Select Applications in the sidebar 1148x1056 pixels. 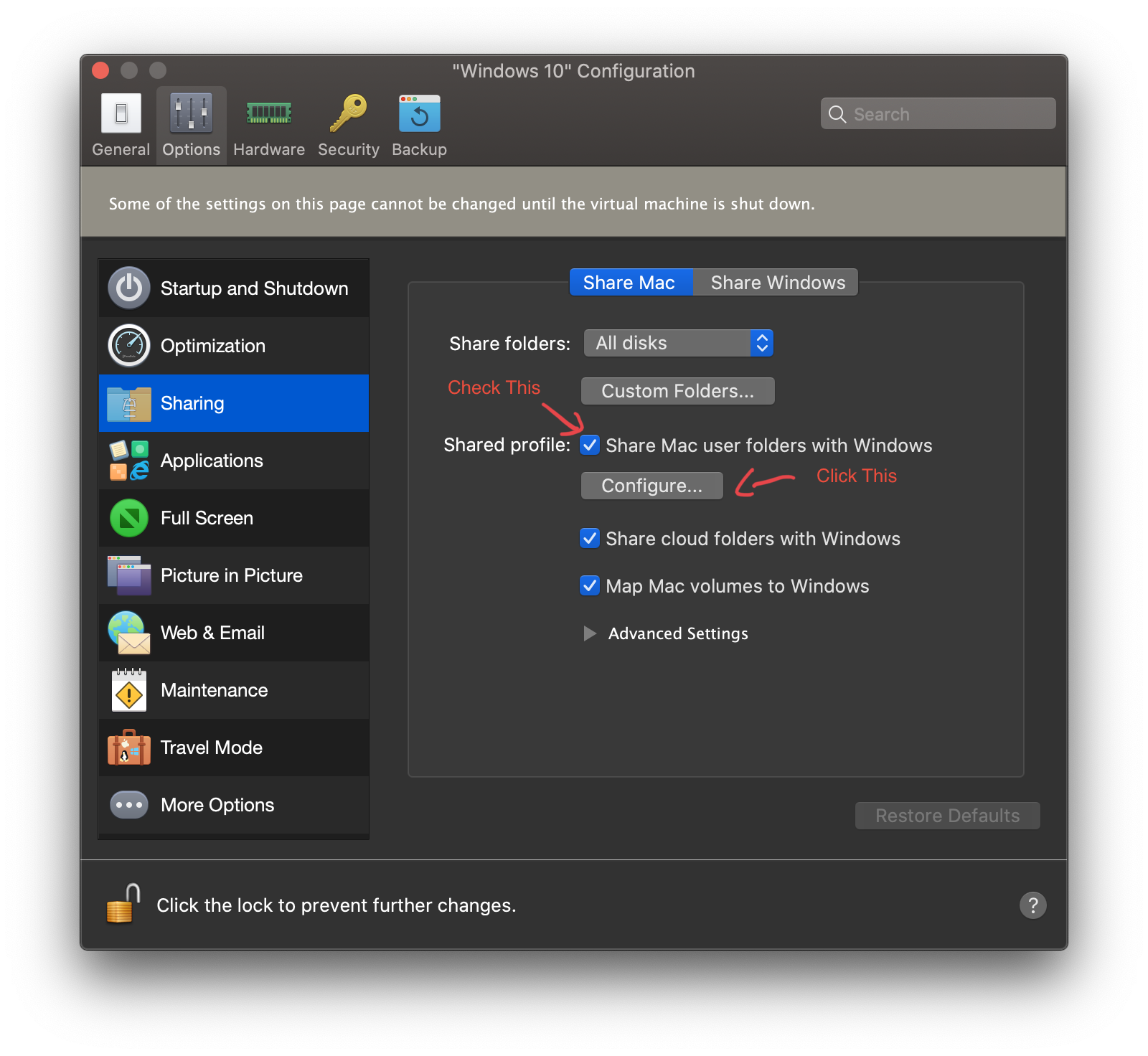pos(234,461)
